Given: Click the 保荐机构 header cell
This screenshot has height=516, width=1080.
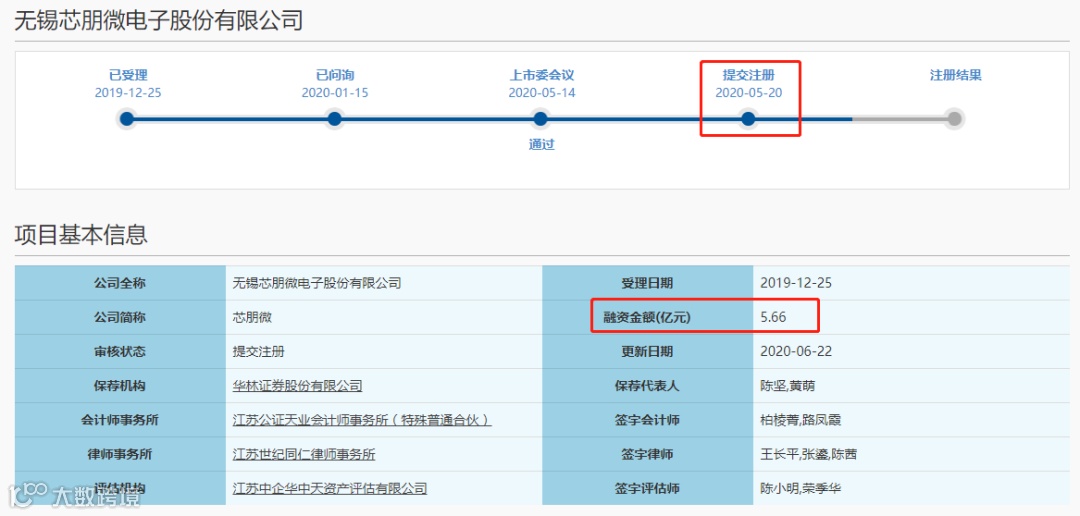Looking at the screenshot, I should pyautogui.click(x=120, y=386).
